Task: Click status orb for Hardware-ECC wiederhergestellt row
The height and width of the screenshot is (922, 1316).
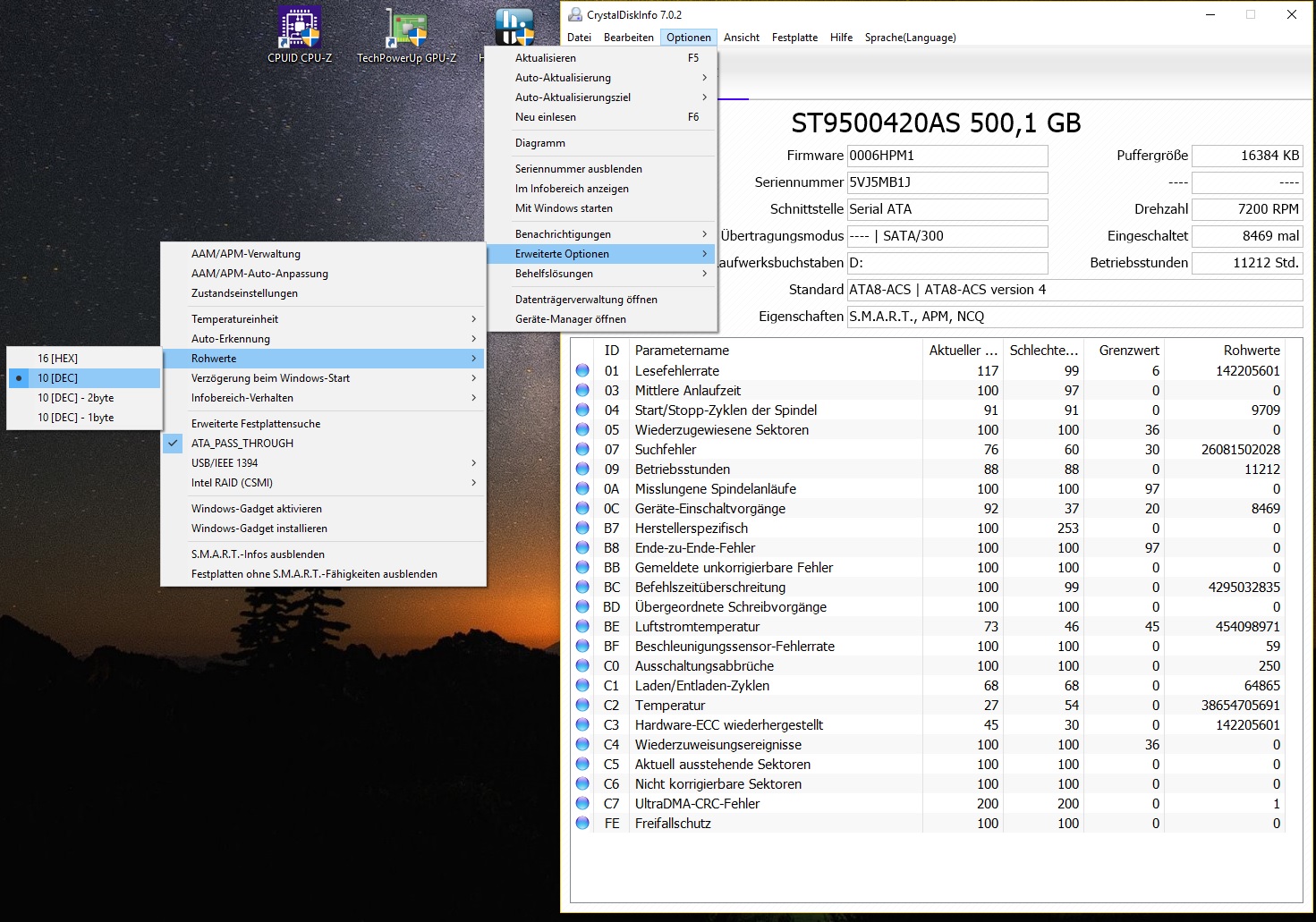Action: click(x=582, y=724)
